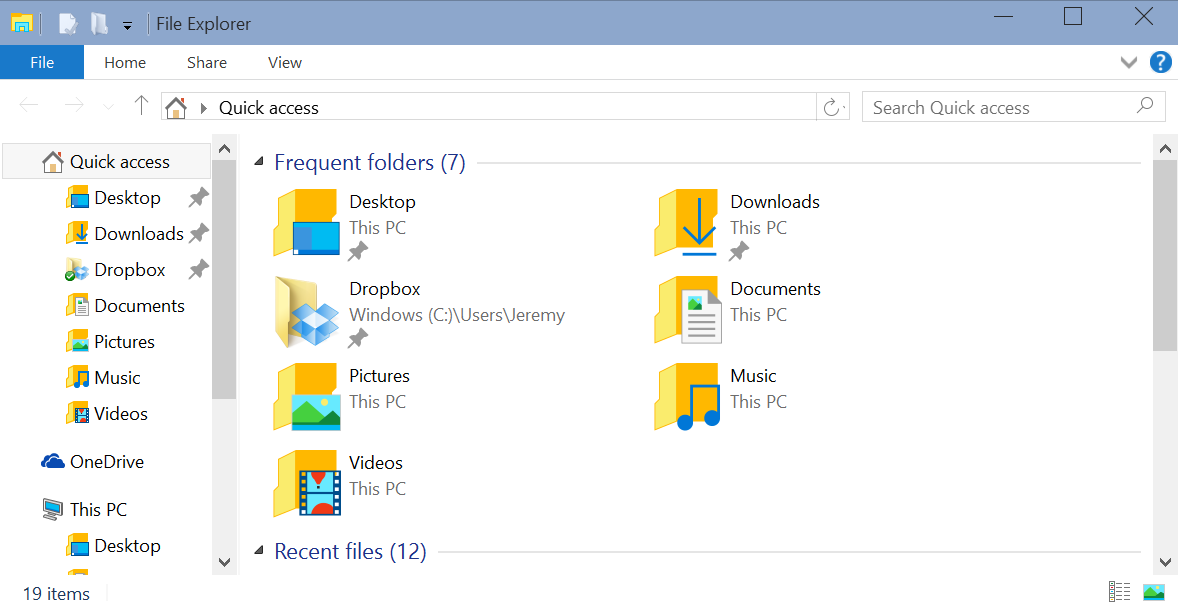Switch to the View ribbon tab
This screenshot has height=610, width=1178.
click(x=285, y=62)
